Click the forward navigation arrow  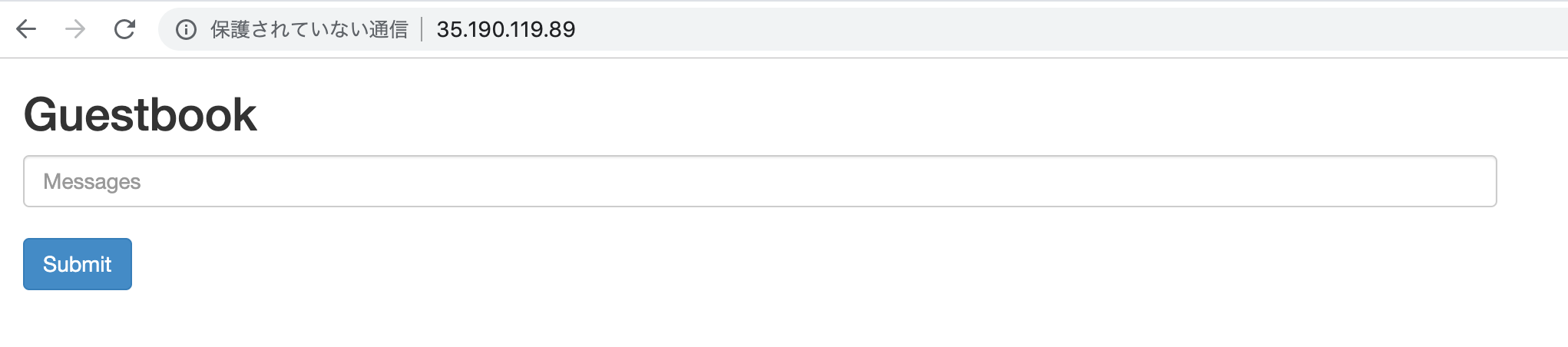[75, 29]
